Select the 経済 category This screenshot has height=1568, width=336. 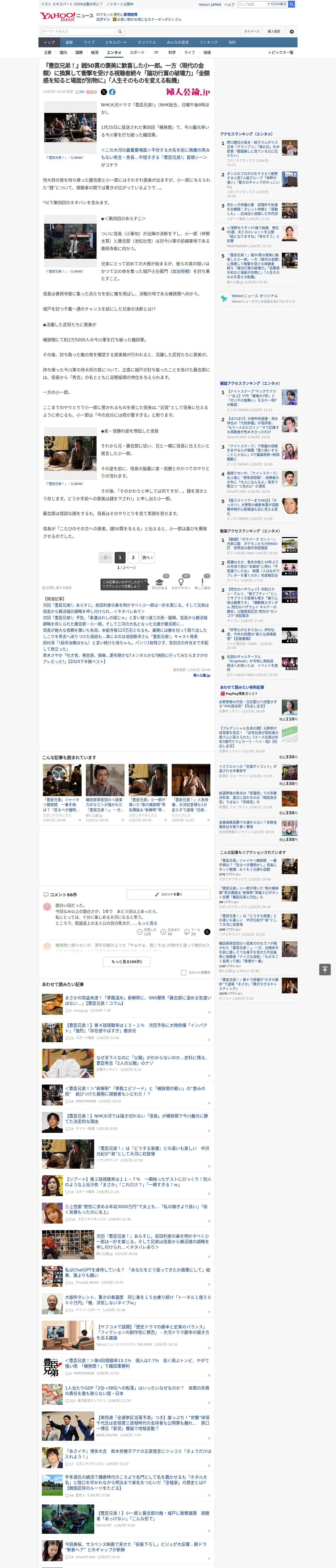coord(94,52)
